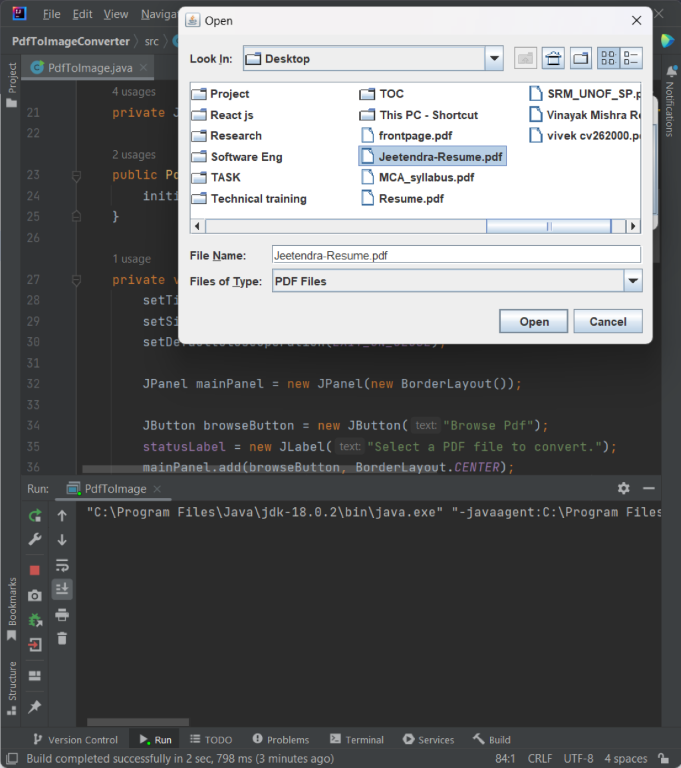Select the PdfToImage run tab
681x768 pixels.
tap(115, 489)
